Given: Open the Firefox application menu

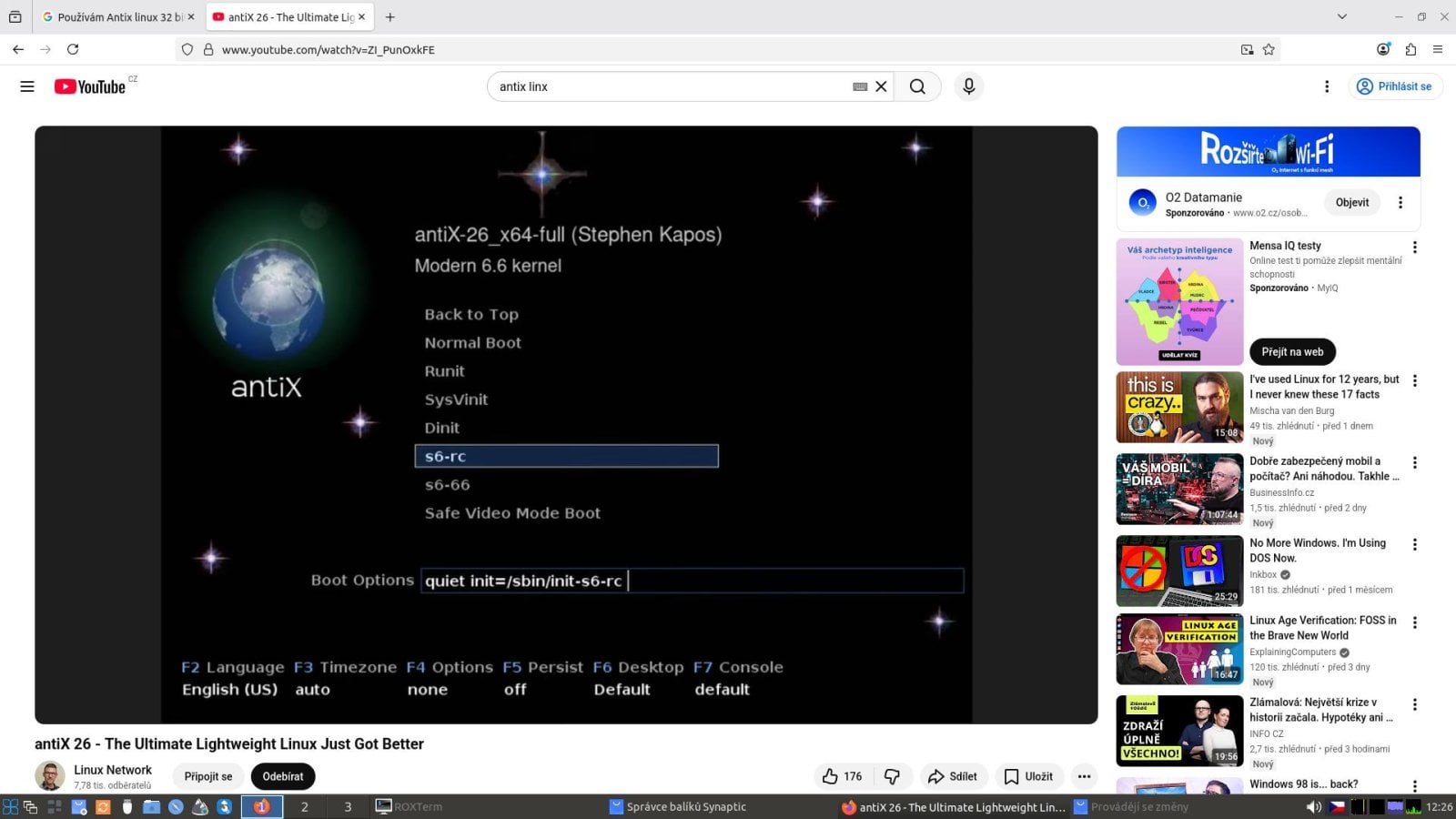Looking at the screenshot, I should [1438, 49].
